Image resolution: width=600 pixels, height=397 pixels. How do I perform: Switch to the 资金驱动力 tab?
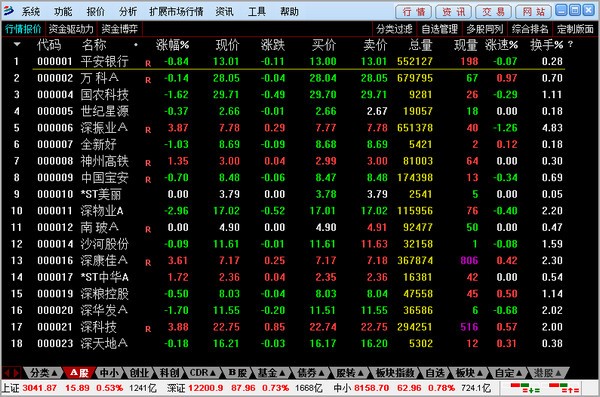(x=71, y=29)
